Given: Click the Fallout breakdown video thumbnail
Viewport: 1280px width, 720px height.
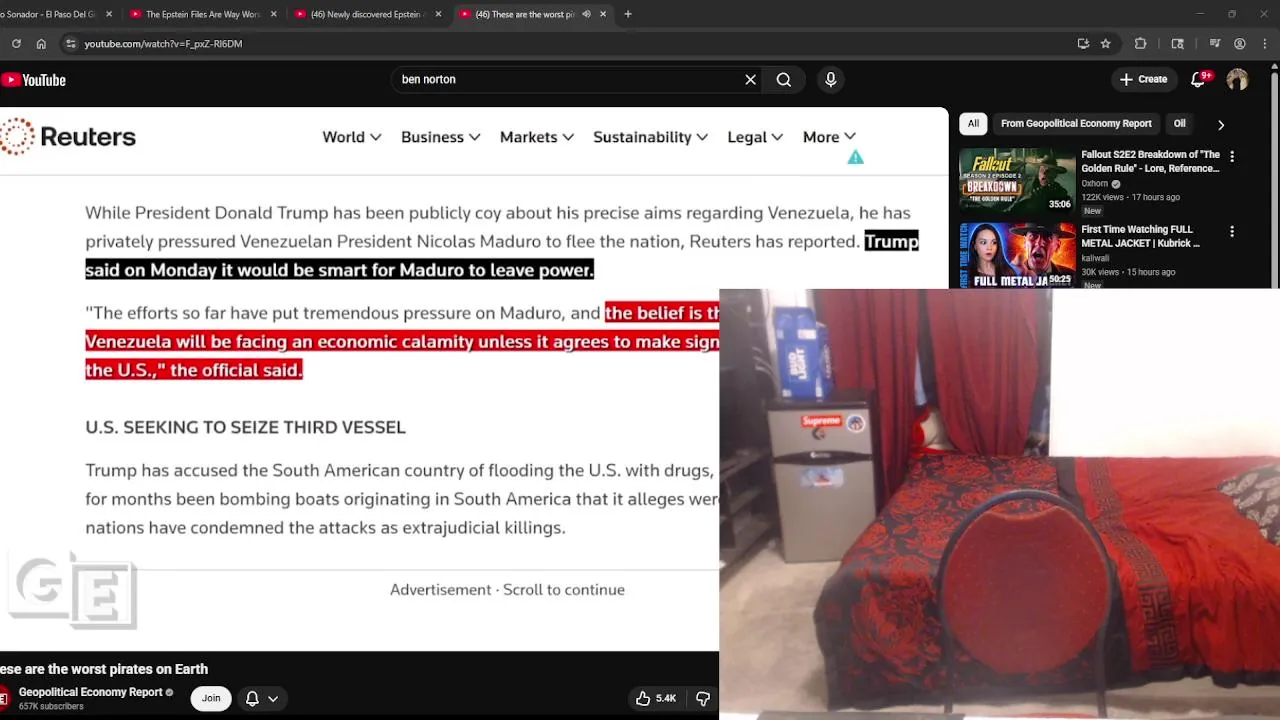Looking at the screenshot, I should click(1017, 179).
